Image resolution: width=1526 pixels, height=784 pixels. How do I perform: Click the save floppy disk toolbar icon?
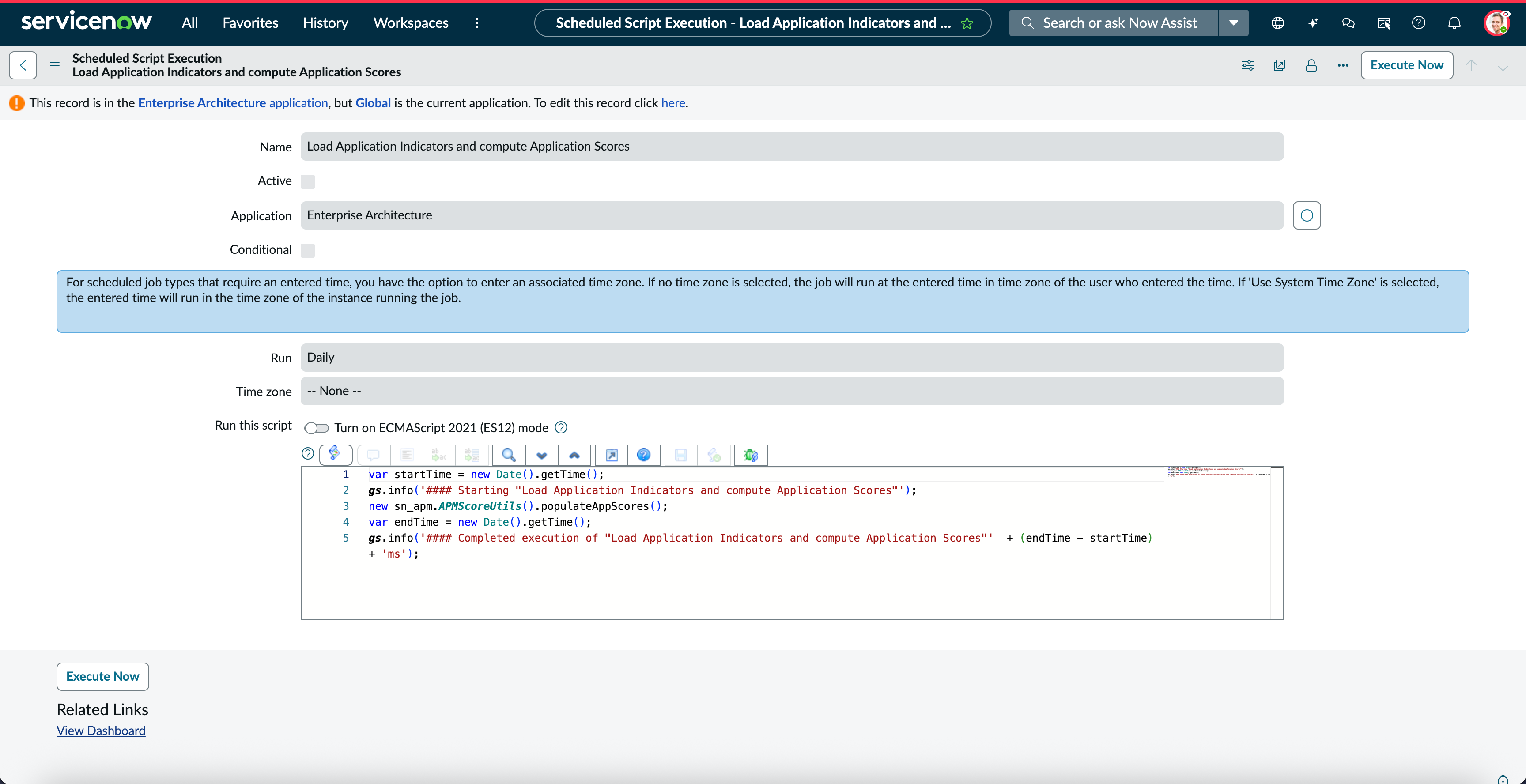click(x=681, y=455)
